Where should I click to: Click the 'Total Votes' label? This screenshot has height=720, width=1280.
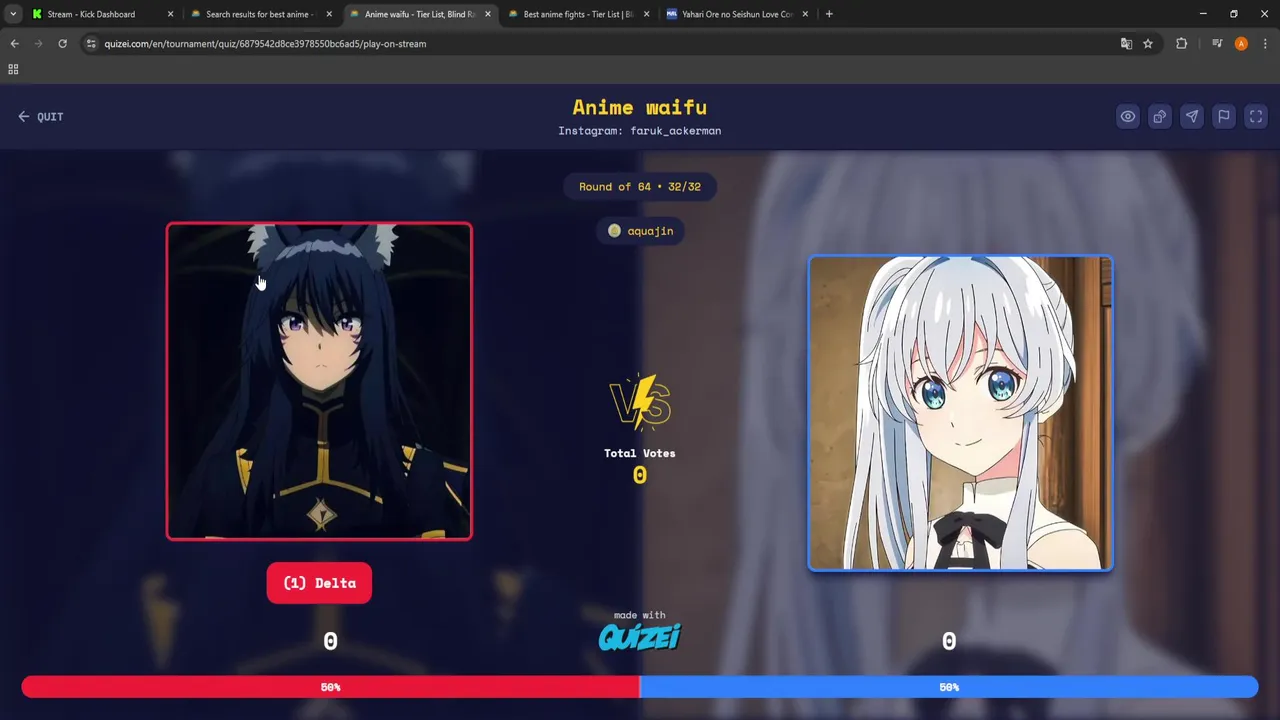[640, 453]
